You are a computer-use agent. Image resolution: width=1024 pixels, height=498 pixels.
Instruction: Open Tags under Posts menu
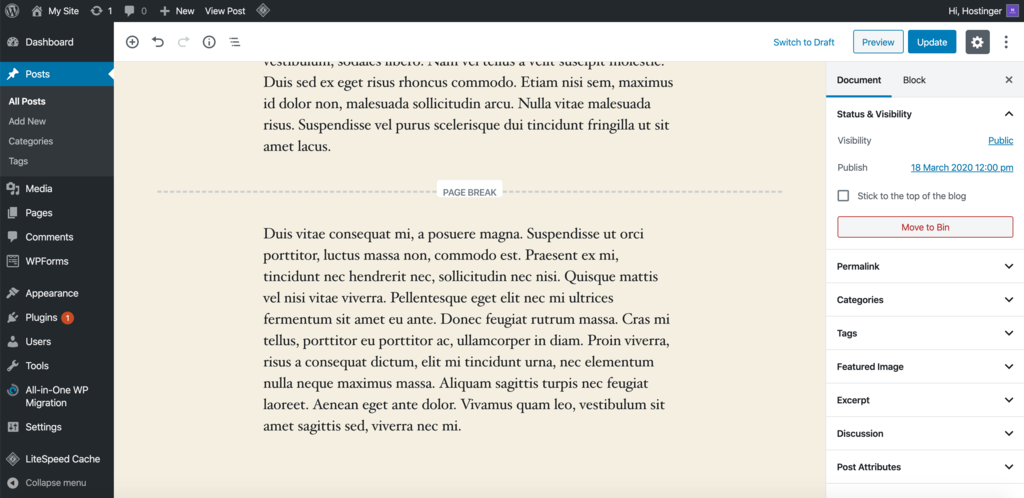pyautogui.click(x=18, y=161)
